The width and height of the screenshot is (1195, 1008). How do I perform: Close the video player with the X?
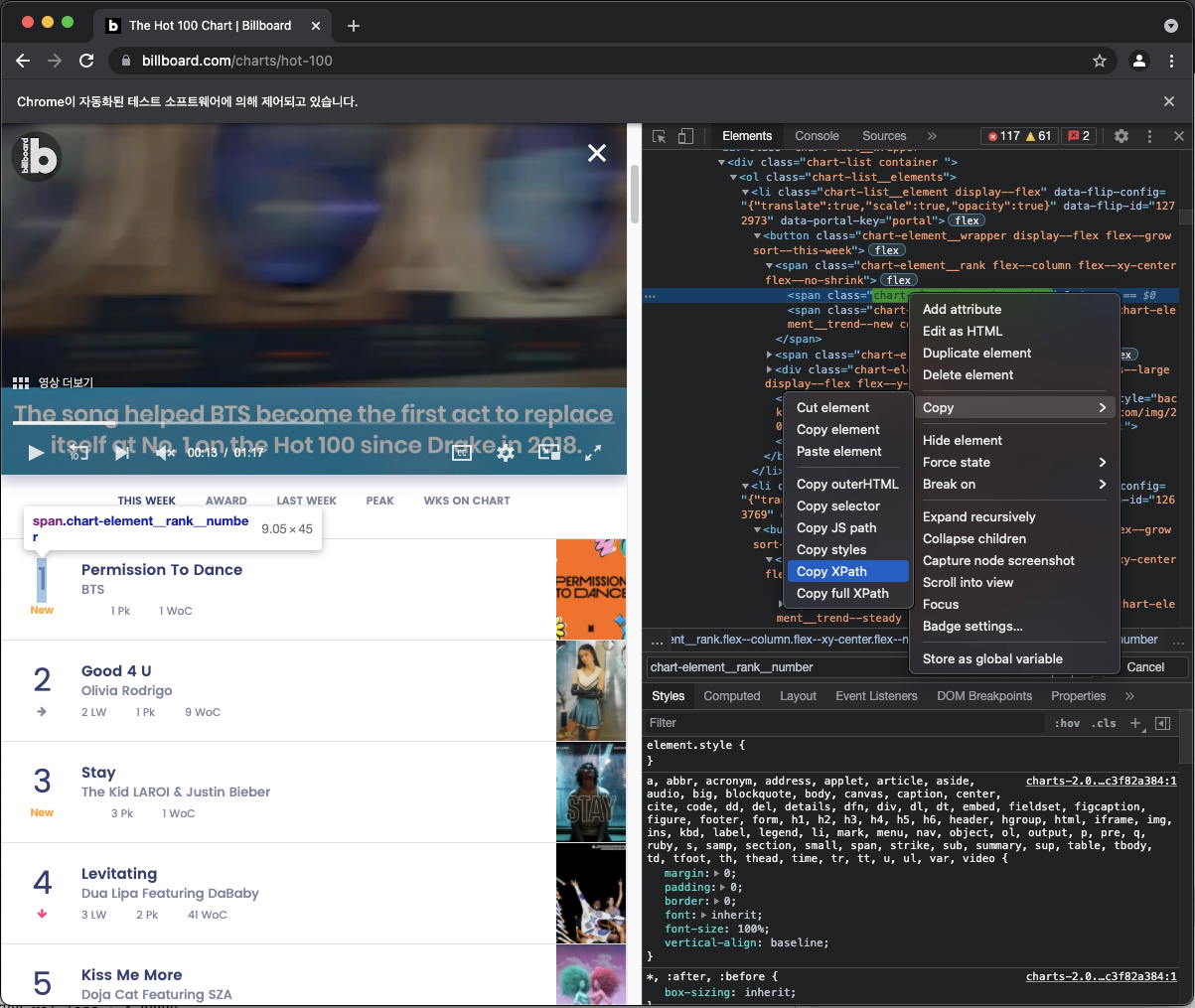pyautogui.click(x=596, y=153)
